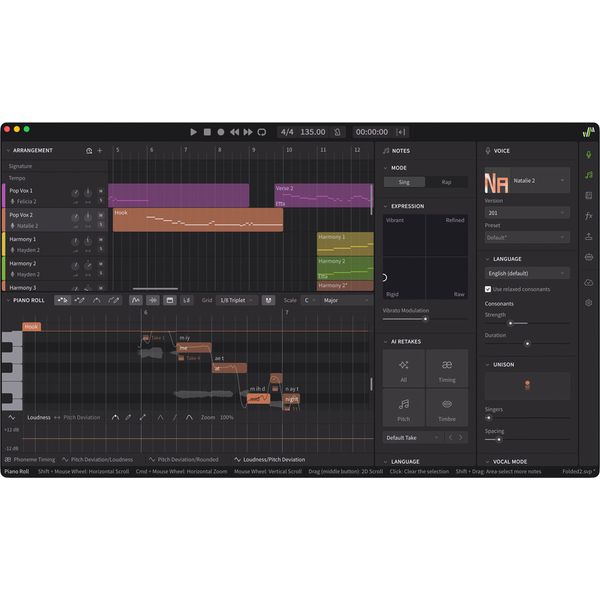Generate an AI retake for All

[x=404, y=369]
